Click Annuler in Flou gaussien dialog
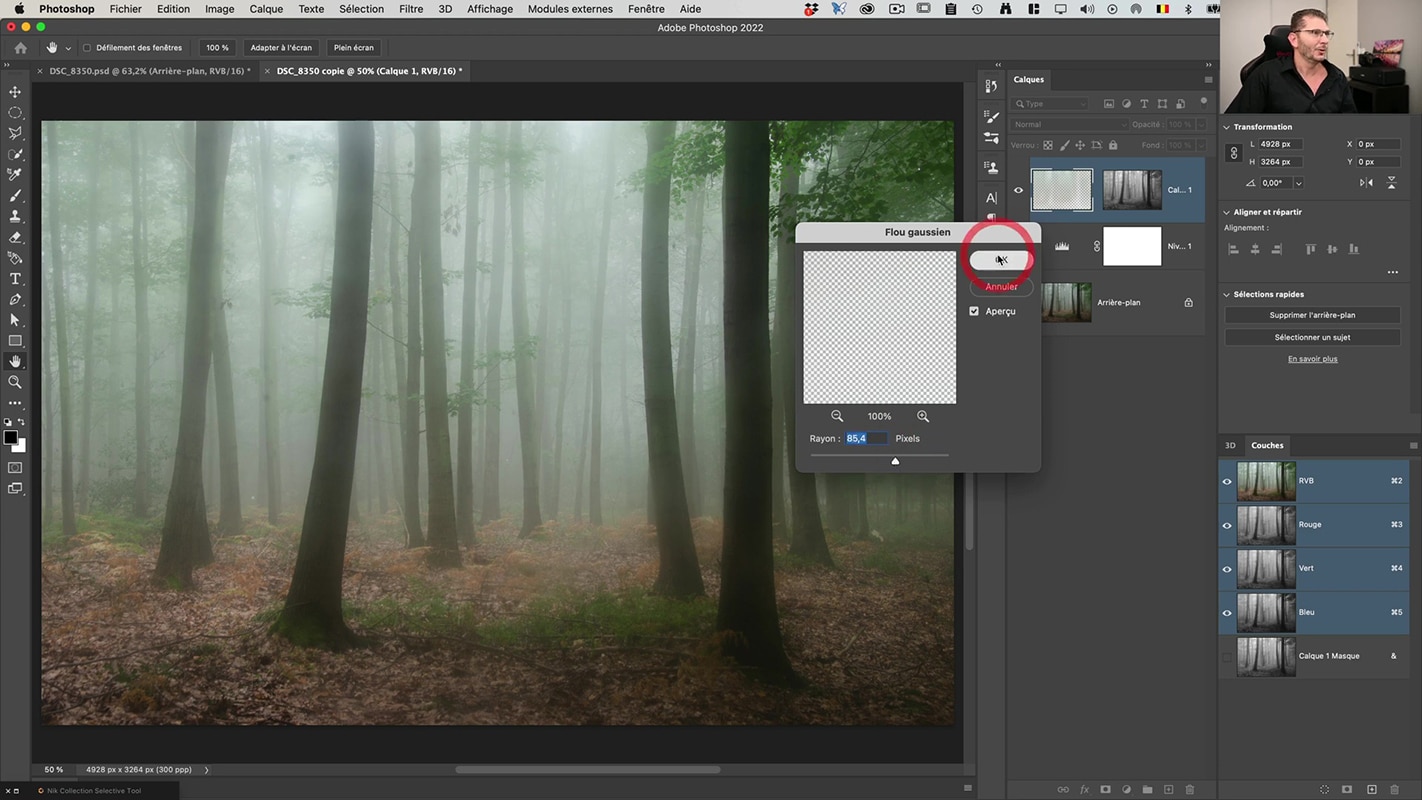 [x=1001, y=286]
